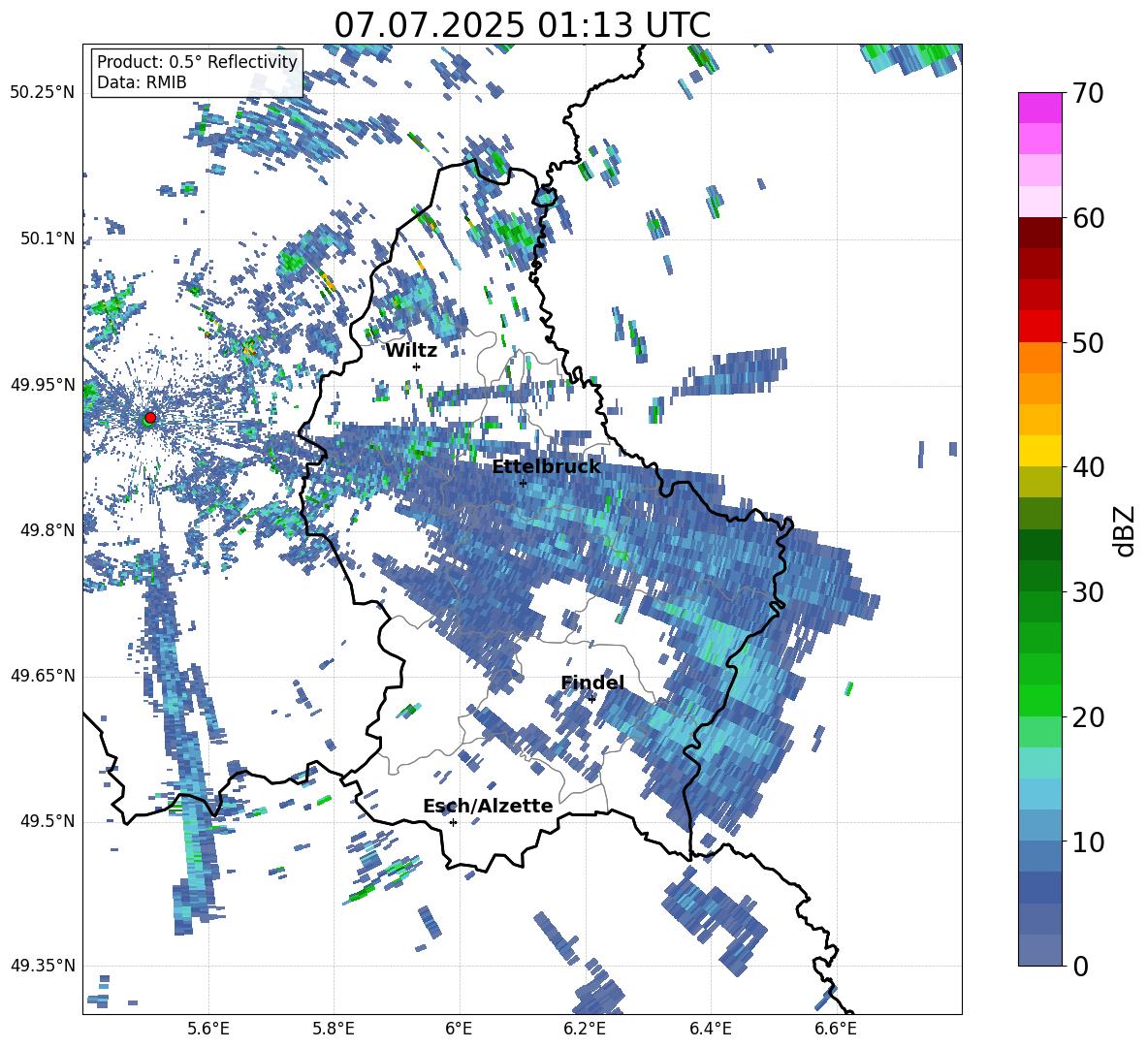Viewport: 1148px width, 1048px height.
Task: Click the 70 tick on colorbar
Action: [x=1088, y=93]
